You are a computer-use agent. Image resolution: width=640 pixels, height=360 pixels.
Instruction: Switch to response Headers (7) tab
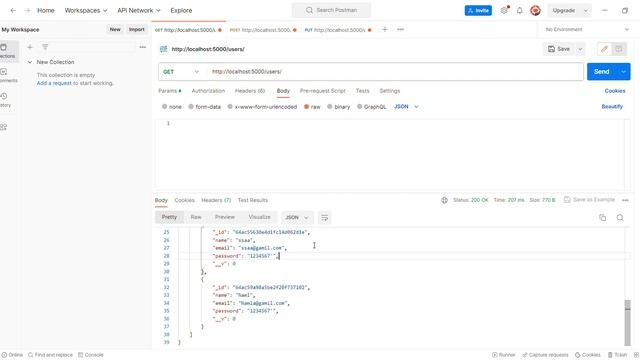[216, 200]
